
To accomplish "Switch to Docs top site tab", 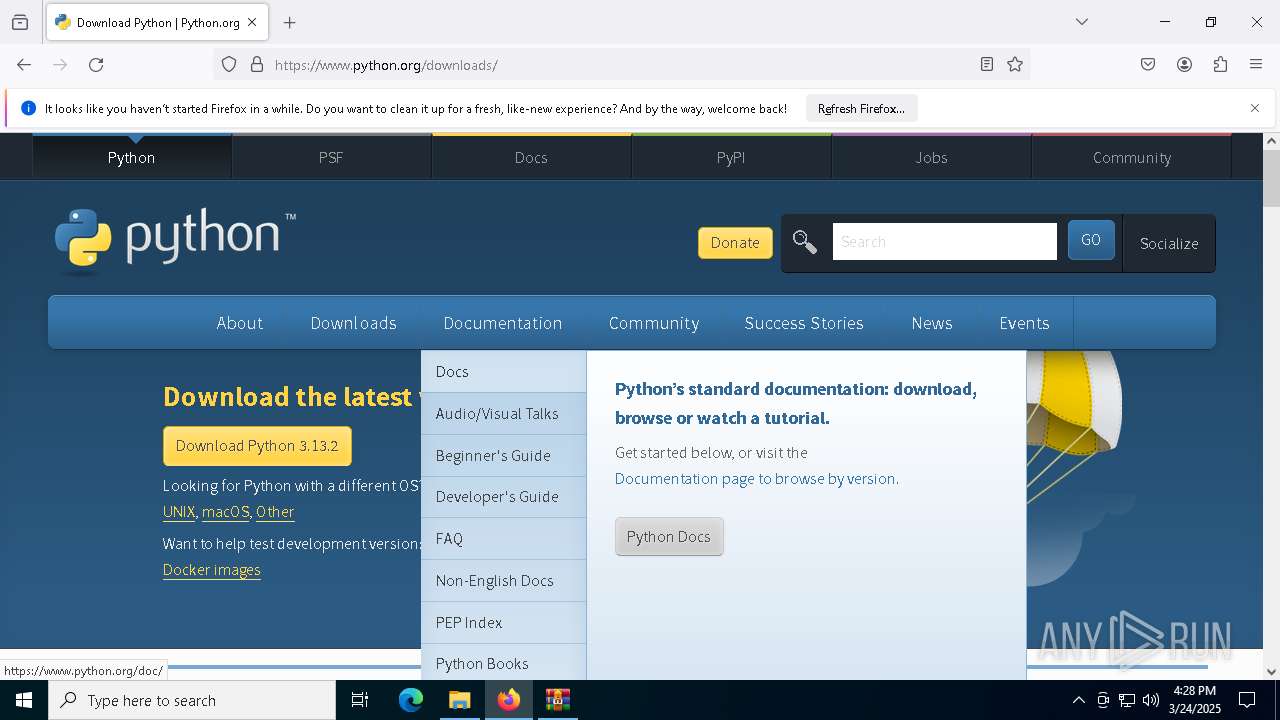I will (x=531, y=157).
